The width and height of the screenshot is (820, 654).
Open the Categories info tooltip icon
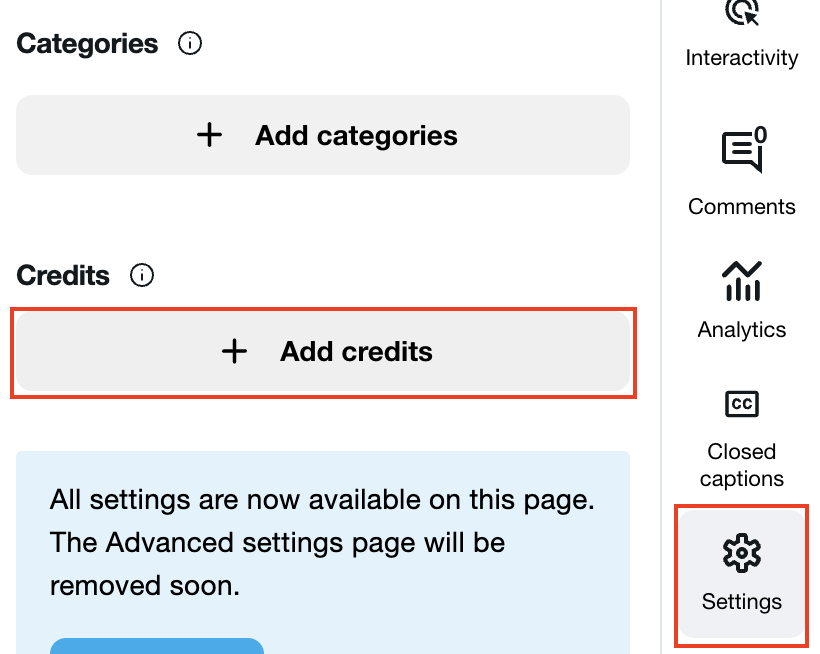[189, 43]
